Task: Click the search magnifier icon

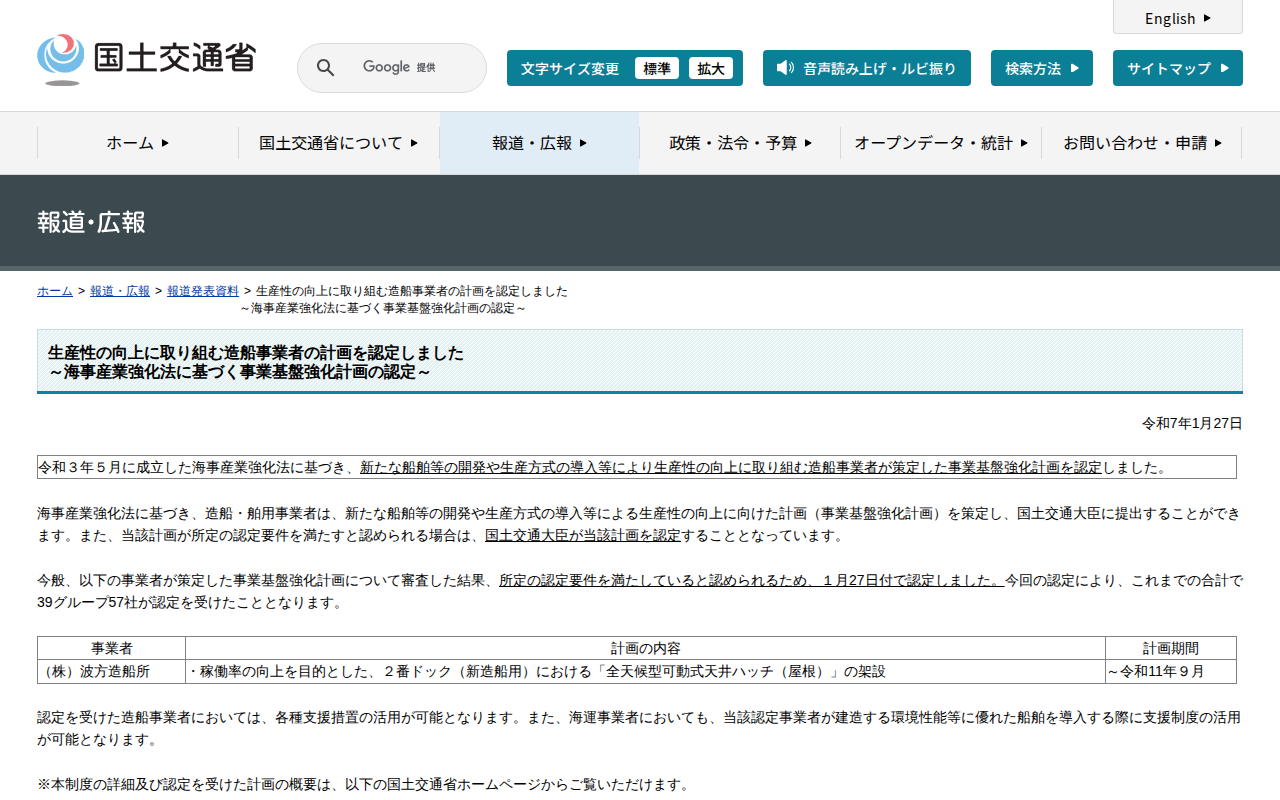Action: tap(325, 68)
